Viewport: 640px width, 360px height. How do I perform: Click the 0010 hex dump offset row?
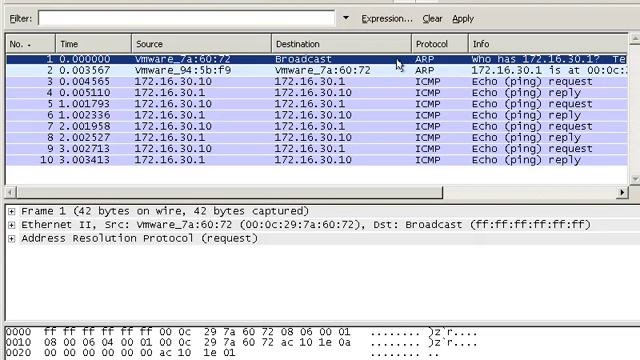click(x=241, y=342)
